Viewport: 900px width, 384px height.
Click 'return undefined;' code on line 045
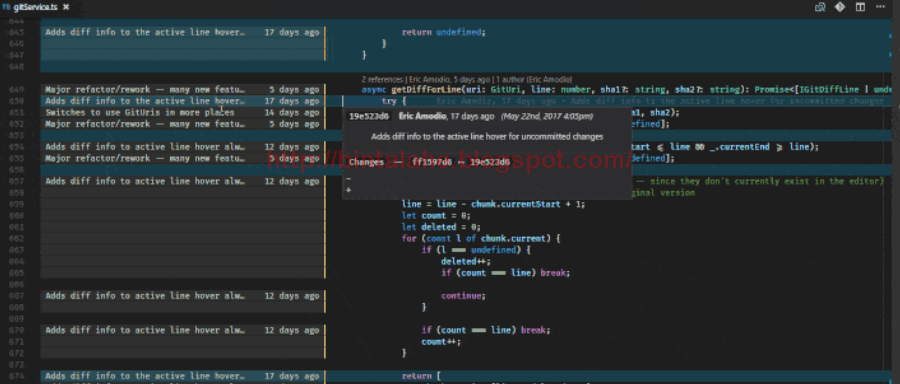click(x=443, y=32)
